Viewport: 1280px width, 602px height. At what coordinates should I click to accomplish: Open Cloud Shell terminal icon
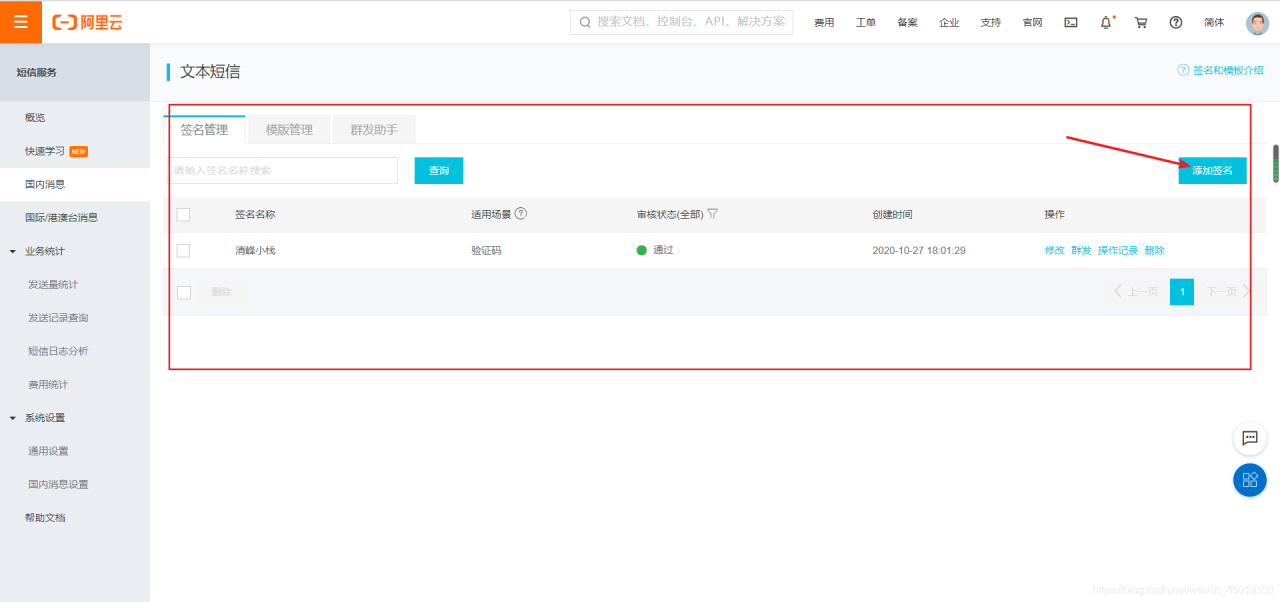(1071, 22)
